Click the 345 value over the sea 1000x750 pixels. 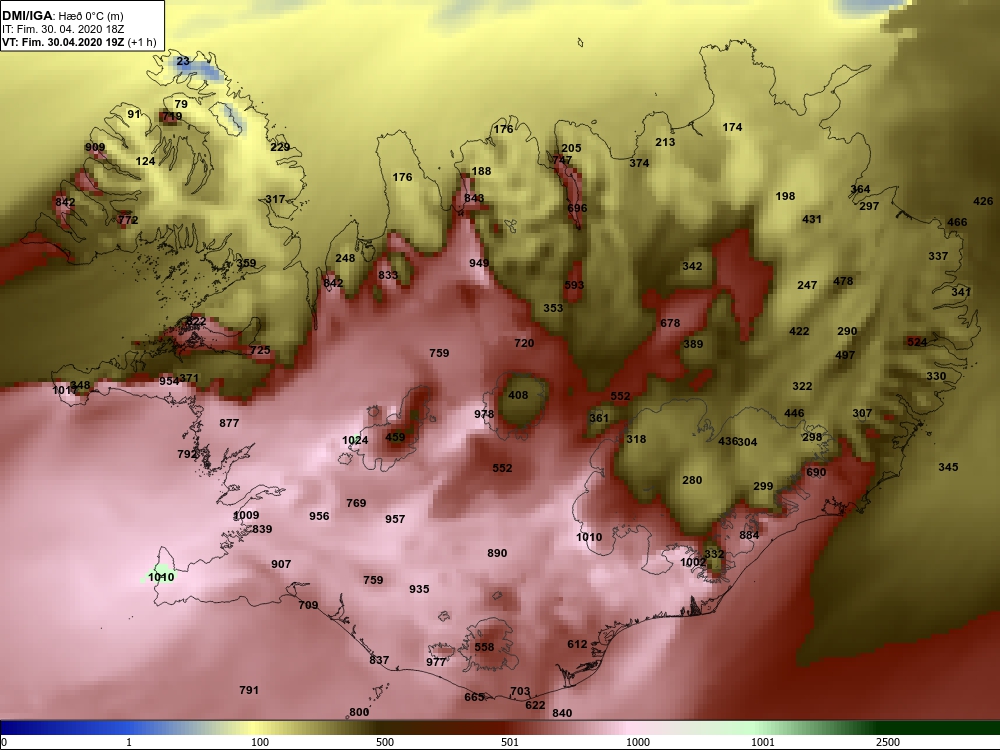pyautogui.click(x=948, y=467)
